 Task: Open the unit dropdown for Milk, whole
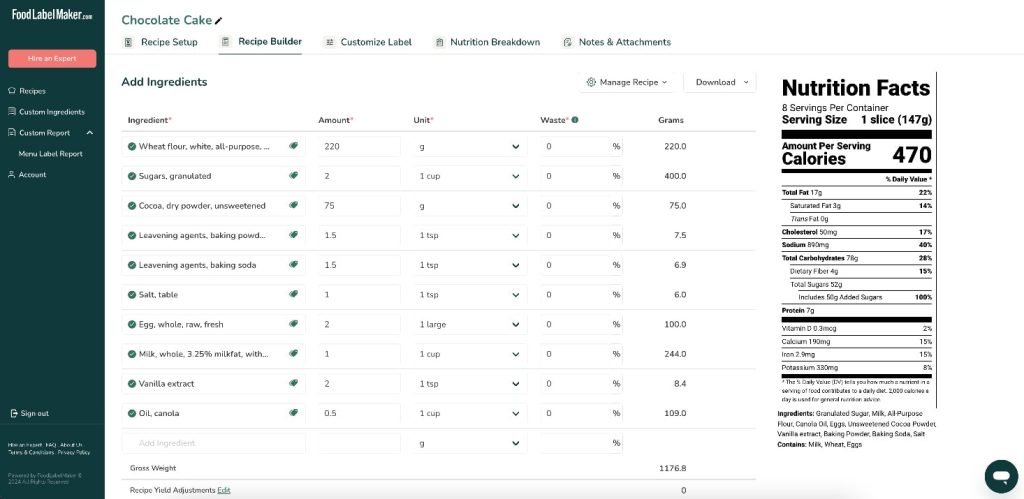coord(470,354)
